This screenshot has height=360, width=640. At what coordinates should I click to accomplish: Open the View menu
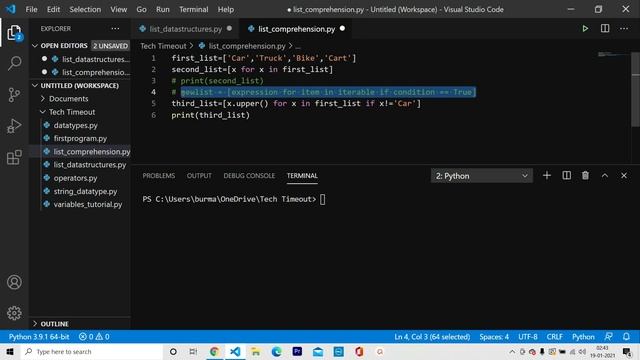(118, 9)
